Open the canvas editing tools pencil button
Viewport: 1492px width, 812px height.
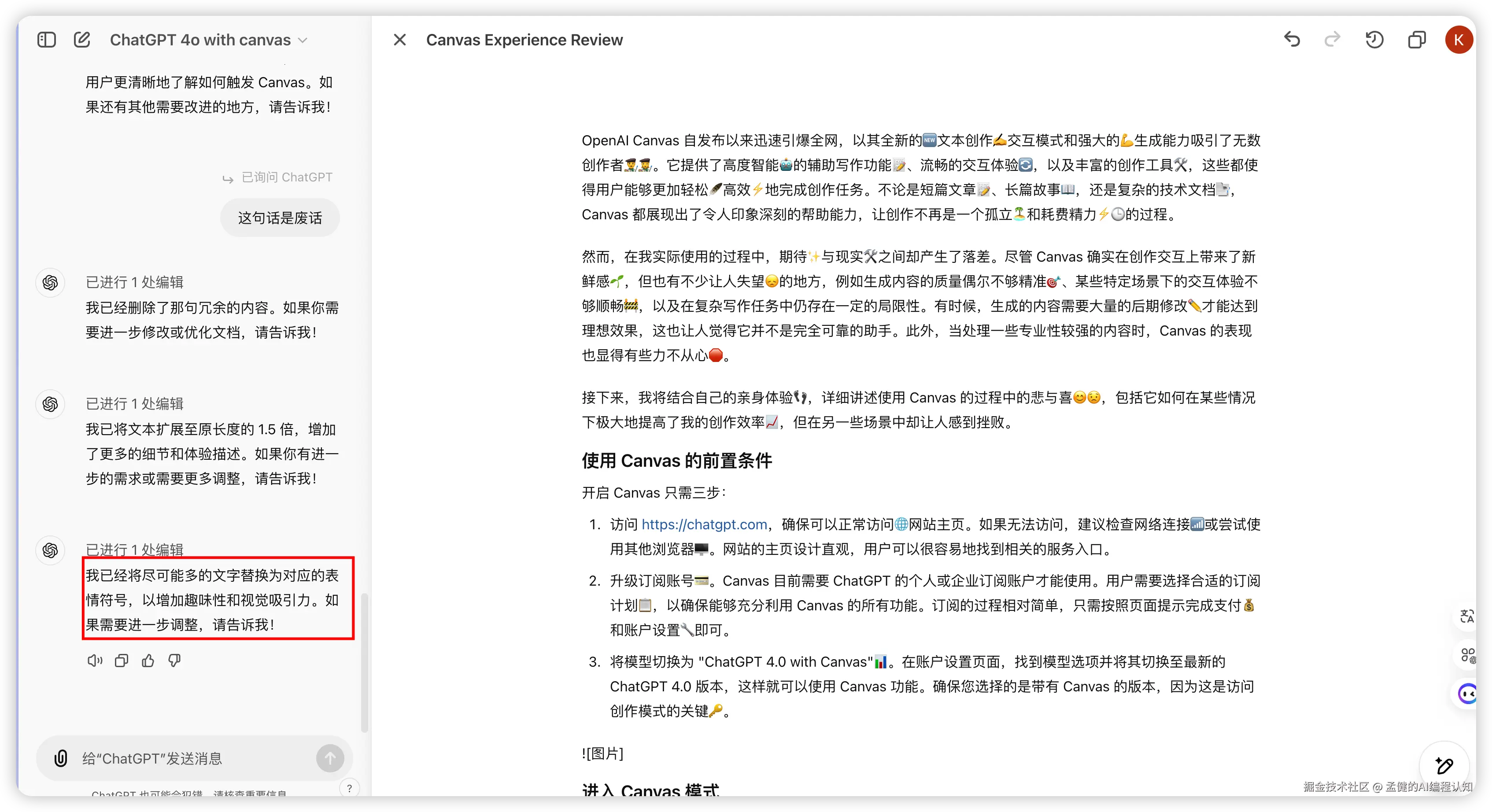(1444, 766)
